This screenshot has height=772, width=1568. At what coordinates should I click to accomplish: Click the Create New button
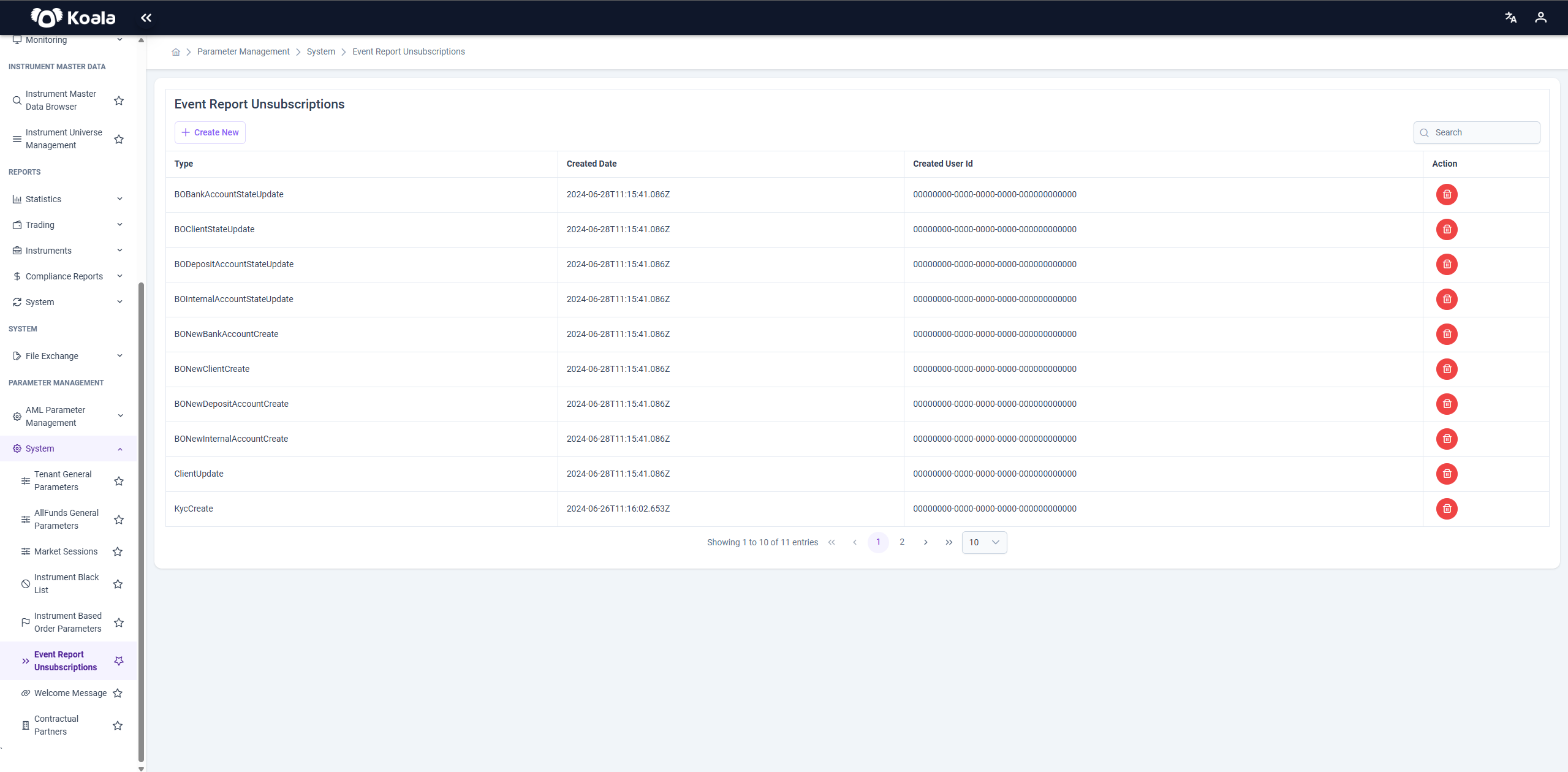(210, 132)
